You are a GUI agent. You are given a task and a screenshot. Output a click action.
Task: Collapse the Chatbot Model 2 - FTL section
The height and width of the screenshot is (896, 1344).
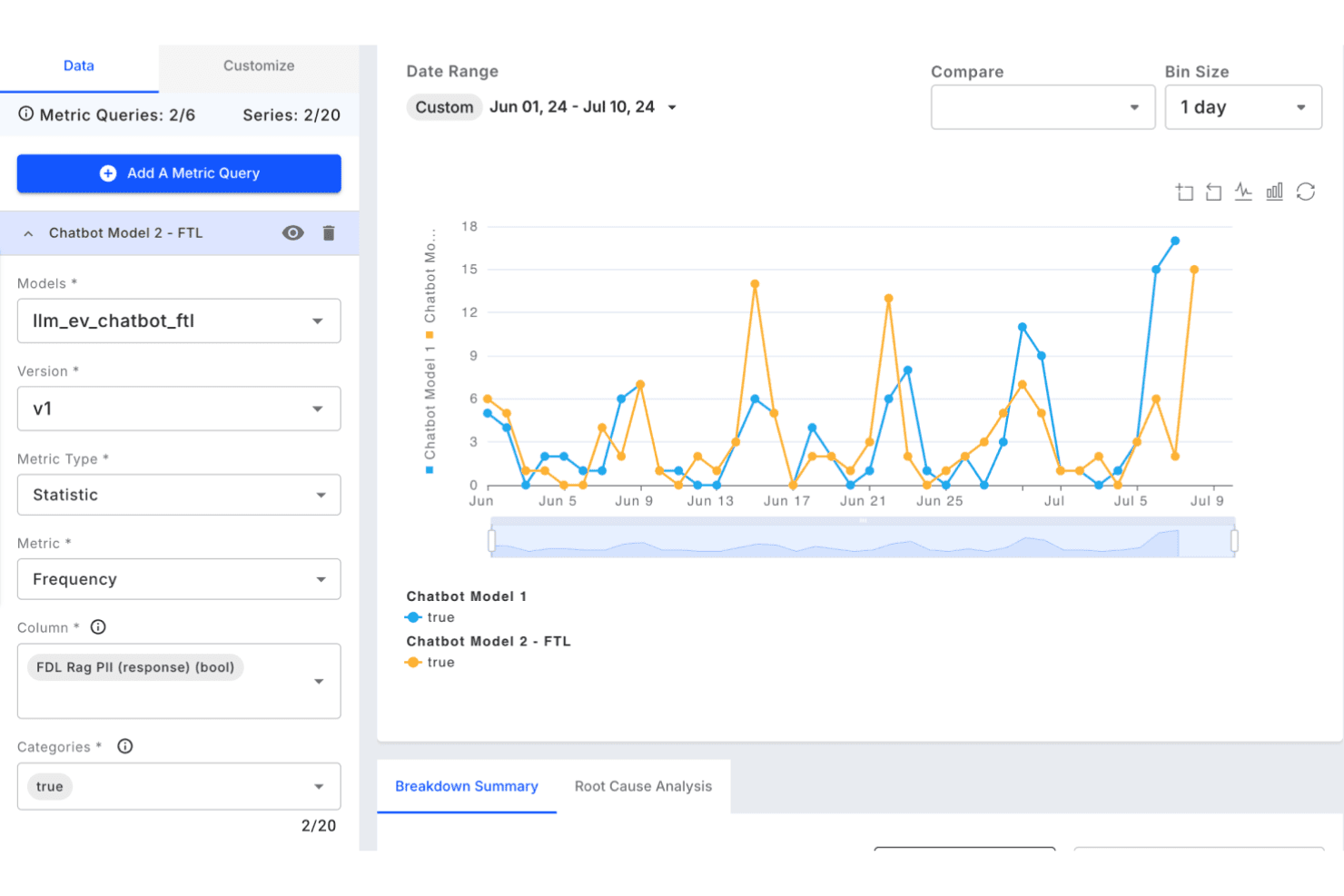coord(28,233)
